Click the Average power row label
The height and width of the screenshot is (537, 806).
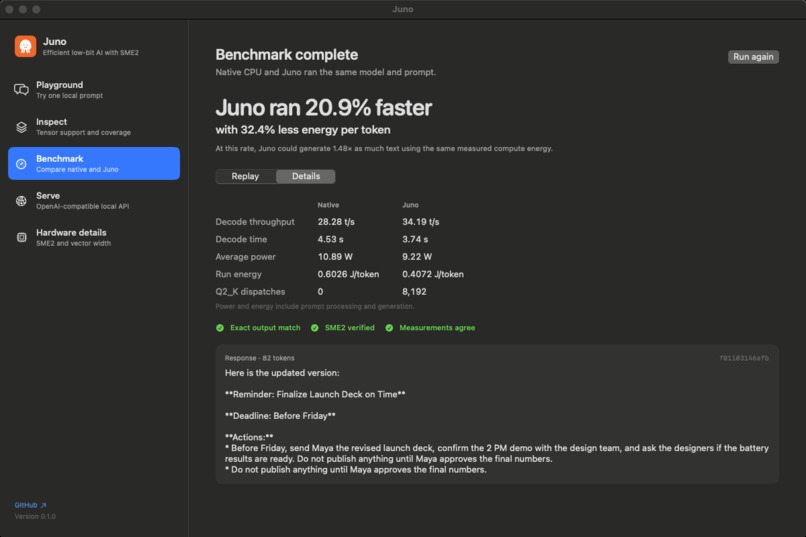point(245,257)
